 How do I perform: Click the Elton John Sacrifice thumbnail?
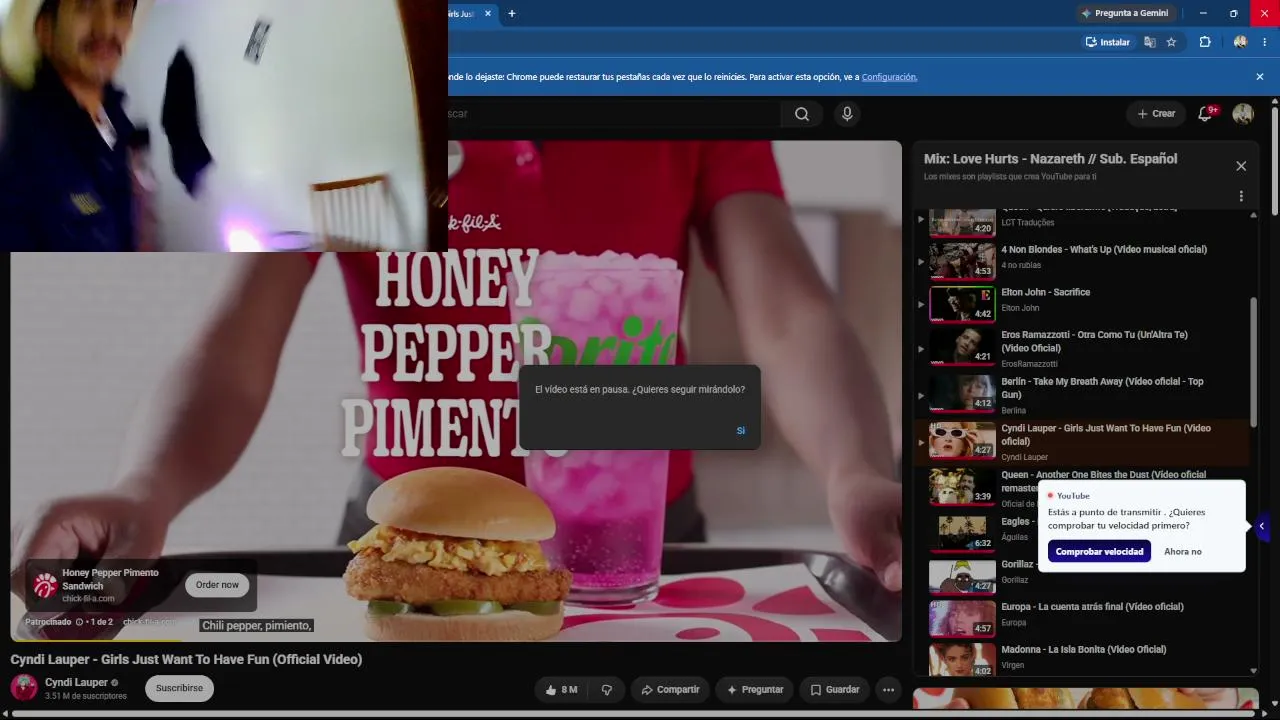pyautogui.click(x=962, y=304)
